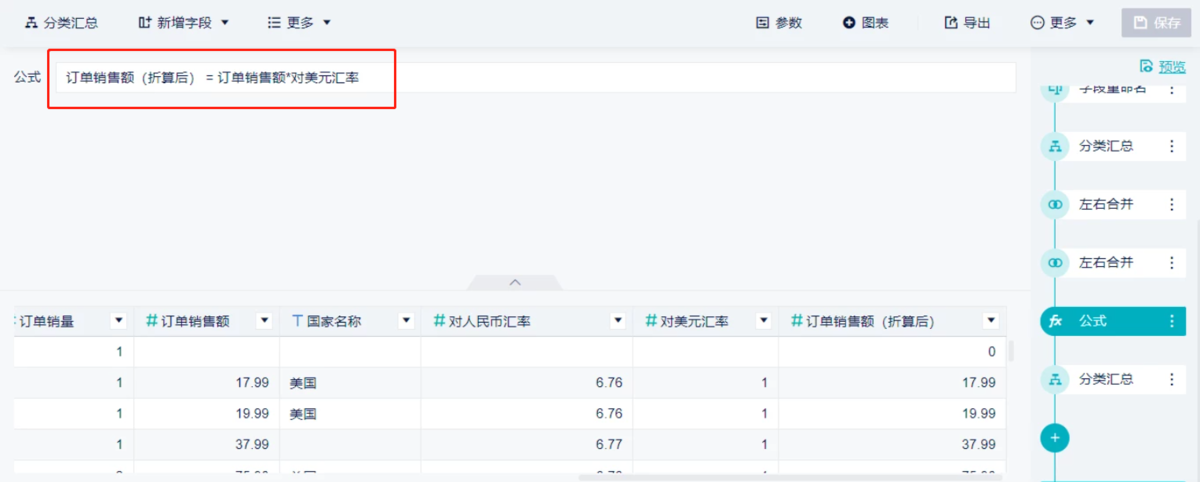The image size is (1200, 482).
Task: Click the number type icon of 对人民币汇率
Action: coord(439,321)
